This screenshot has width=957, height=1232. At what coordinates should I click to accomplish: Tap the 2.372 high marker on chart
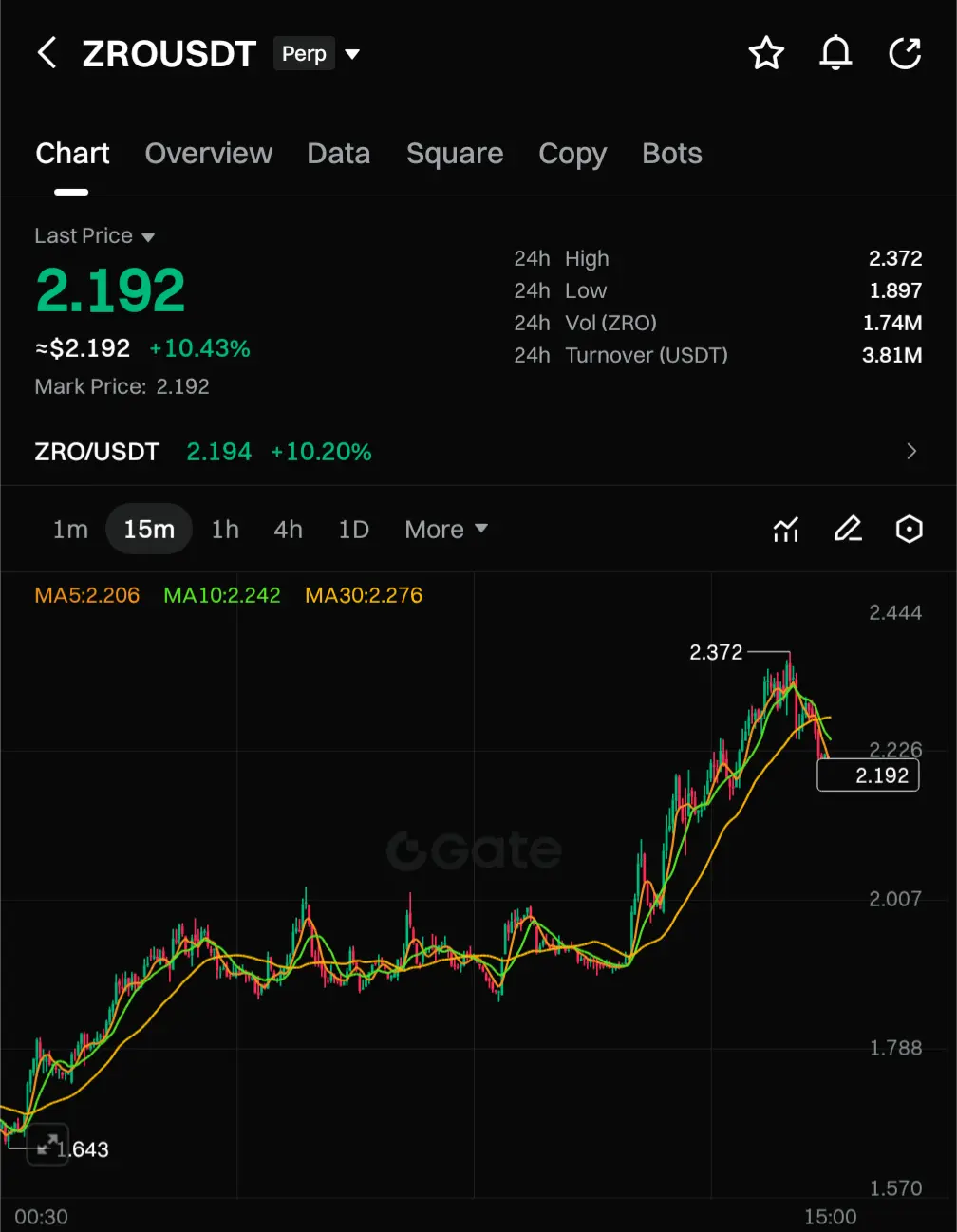[716, 652]
